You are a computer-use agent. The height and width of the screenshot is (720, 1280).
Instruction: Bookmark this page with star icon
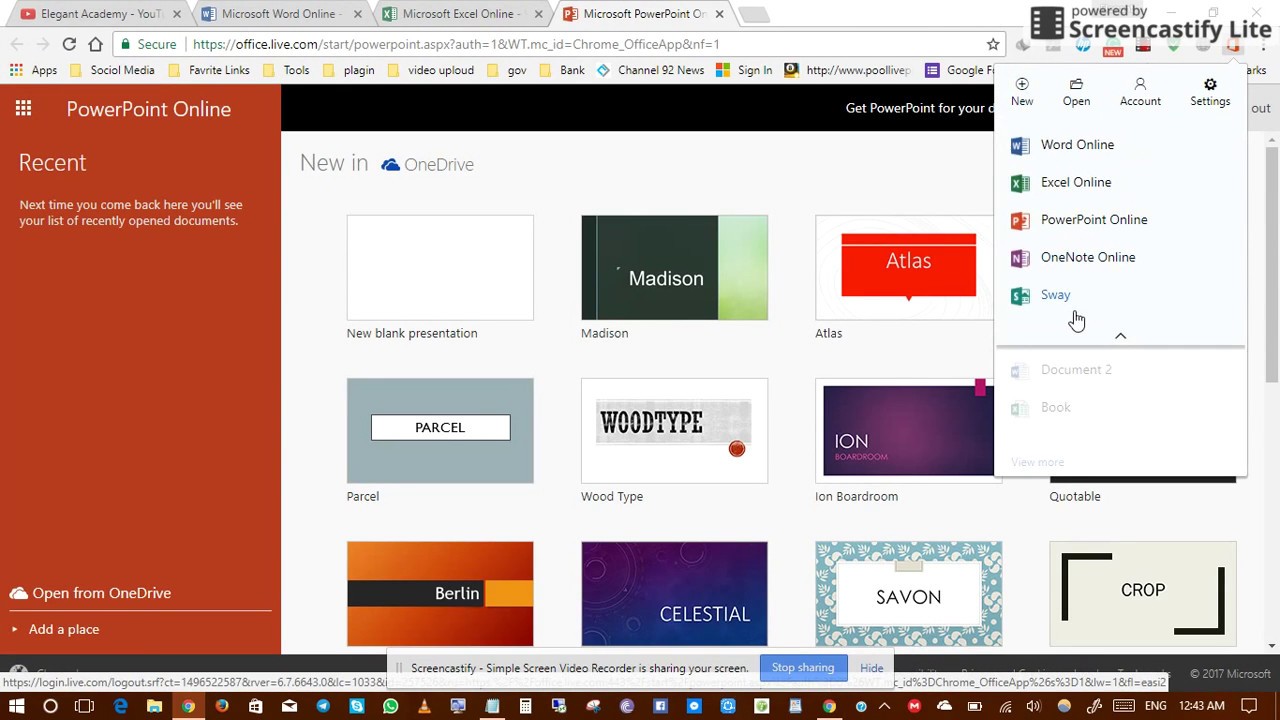[993, 44]
